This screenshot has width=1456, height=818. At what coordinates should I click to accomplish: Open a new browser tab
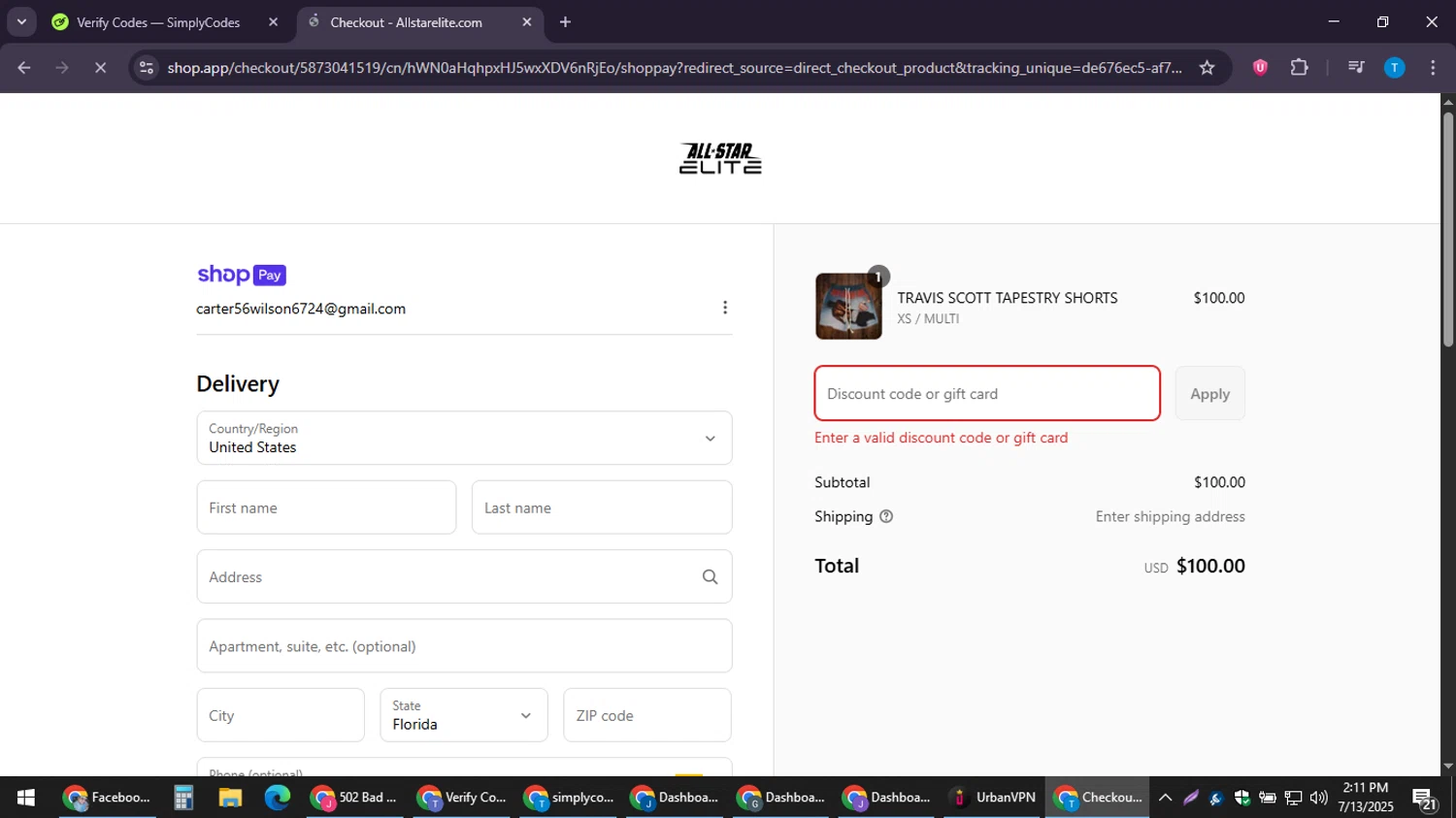(x=566, y=22)
